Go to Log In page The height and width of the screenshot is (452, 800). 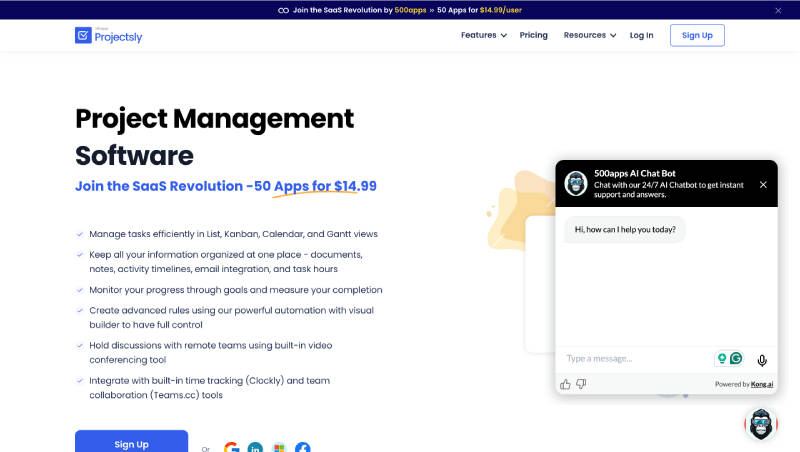point(641,35)
